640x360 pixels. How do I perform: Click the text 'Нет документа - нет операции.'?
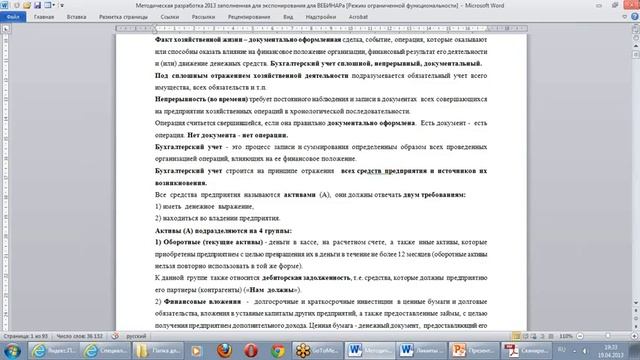pyautogui.click(x=238, y=135)
